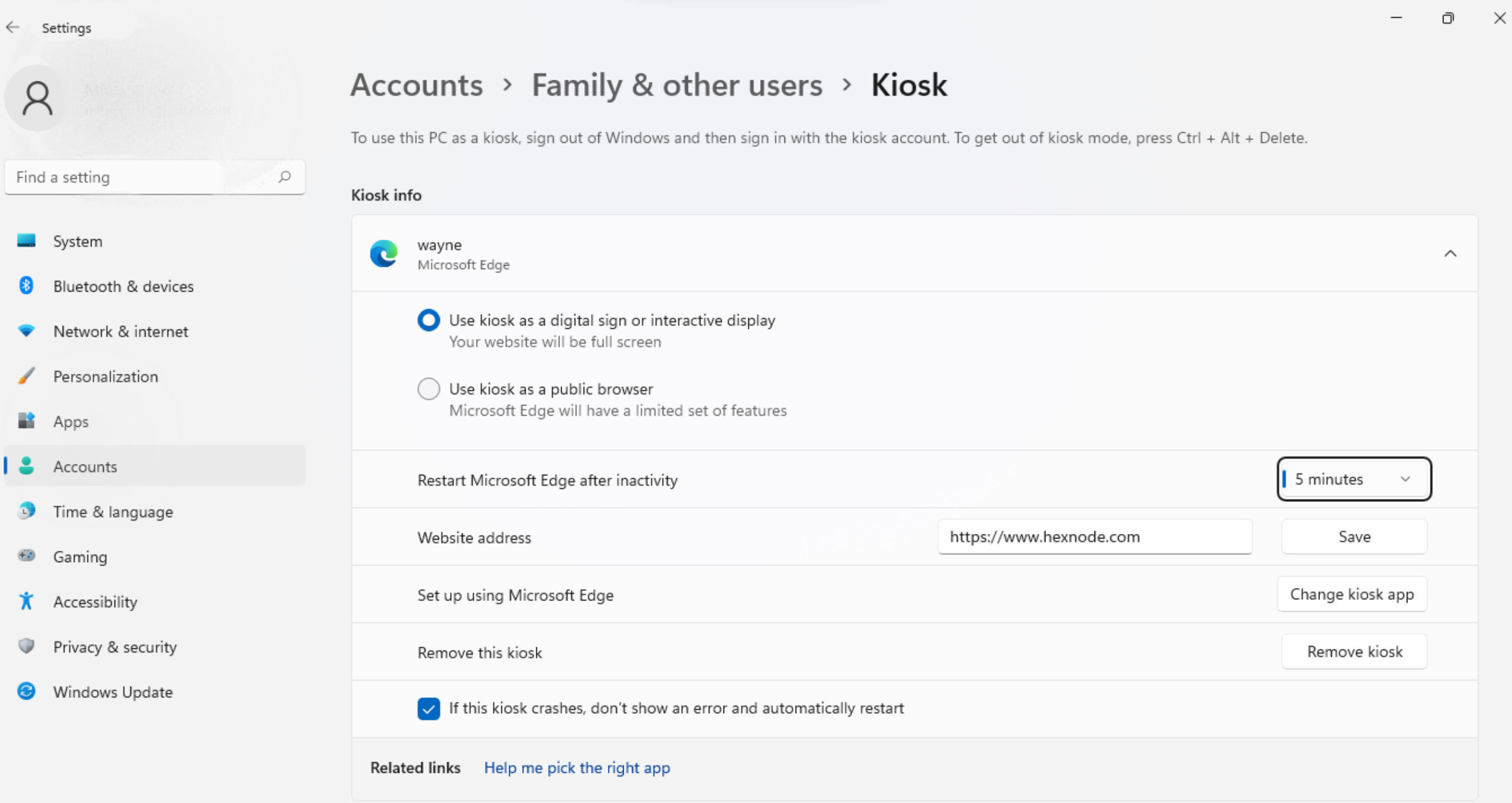The width and height of the screenshot is (1512, 803).
Task: Navigate to Accounts via breadcrumb
Action: [x=416, y=85]
